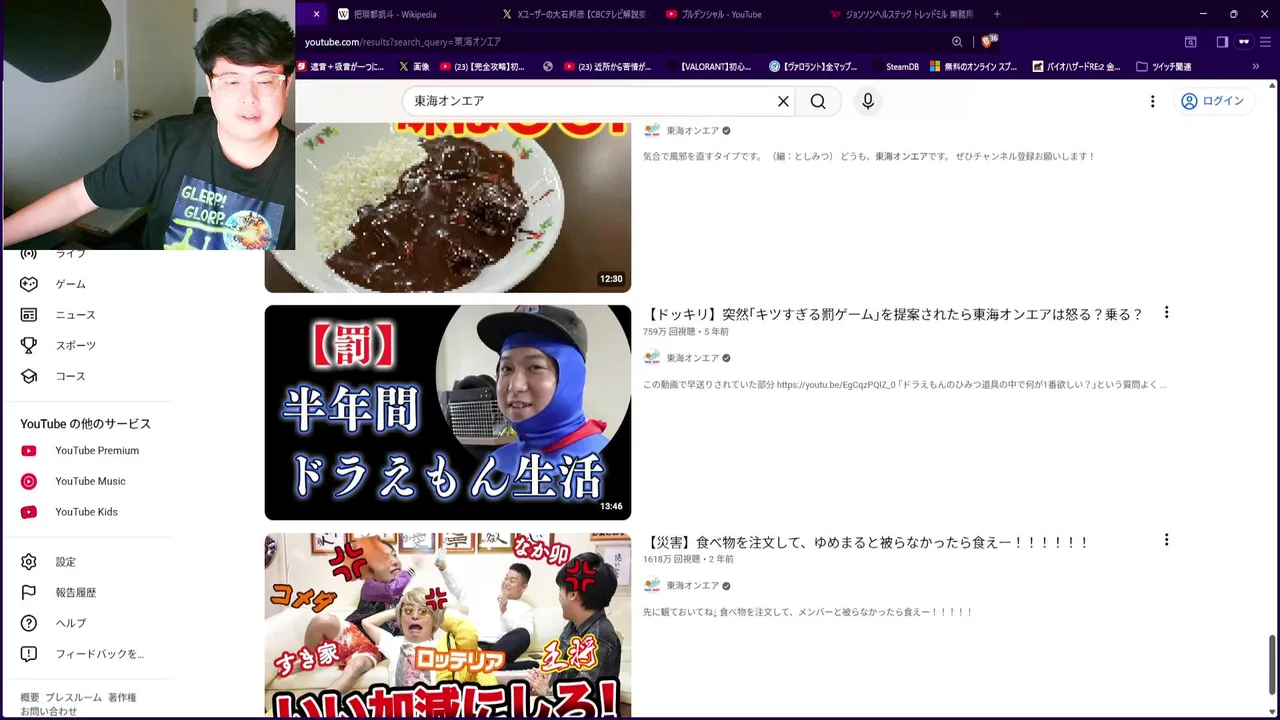1280x720 pixels.
Task: Click 著作権 footer link
Action: click(x=122, y=697)
